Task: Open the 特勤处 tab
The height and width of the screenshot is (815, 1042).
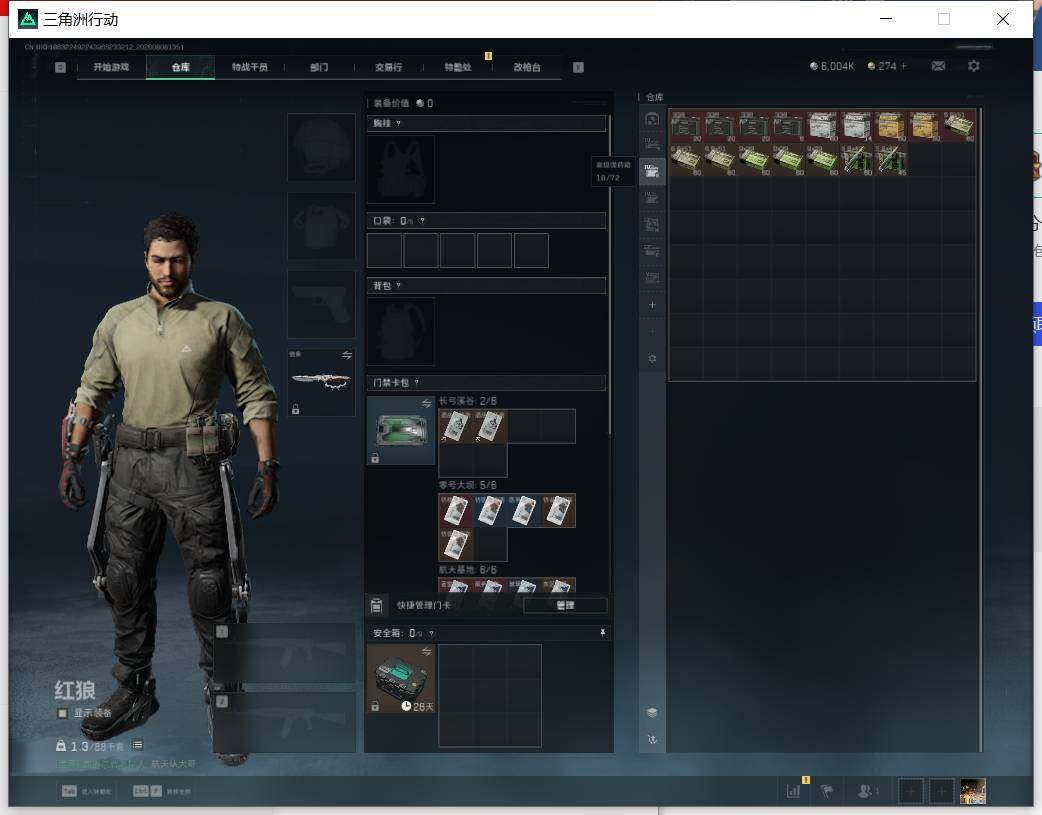Action: 458,67
